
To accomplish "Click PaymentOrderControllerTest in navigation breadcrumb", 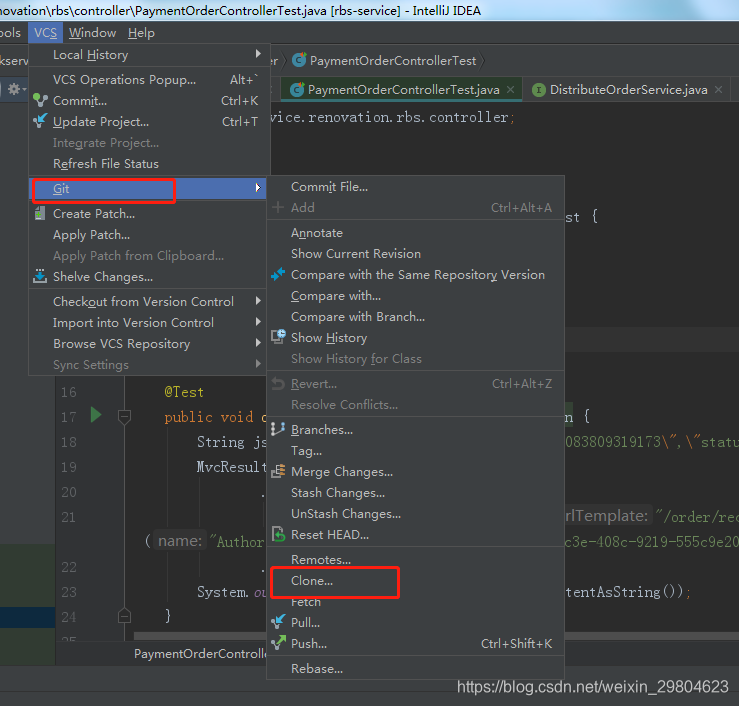I will [393, 61].
